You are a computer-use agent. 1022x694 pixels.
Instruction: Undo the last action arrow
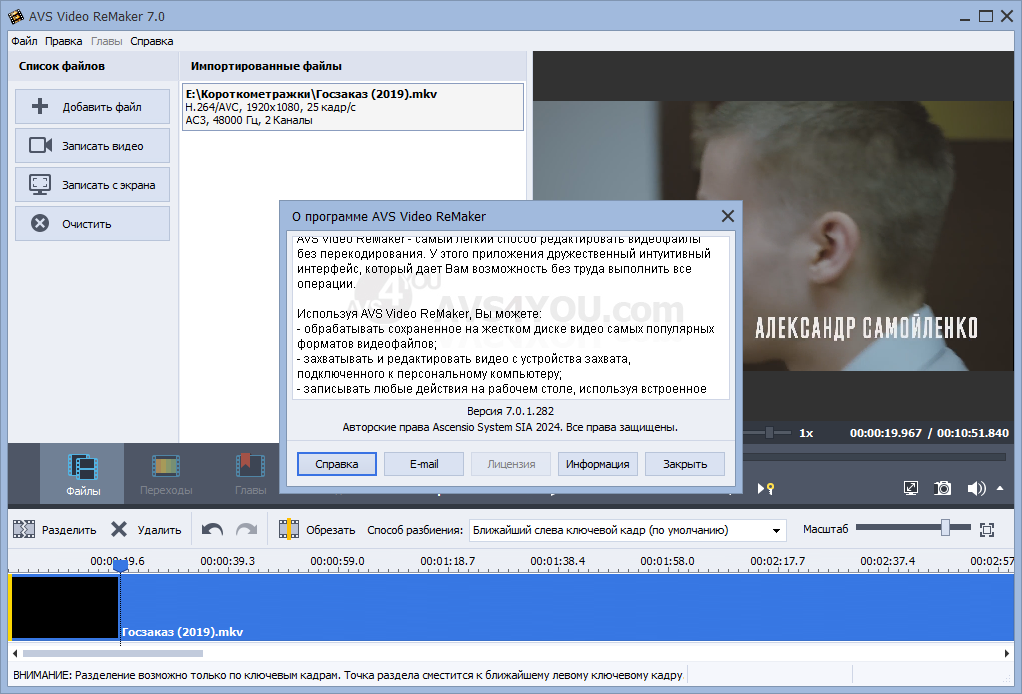[x=212, y=530]
